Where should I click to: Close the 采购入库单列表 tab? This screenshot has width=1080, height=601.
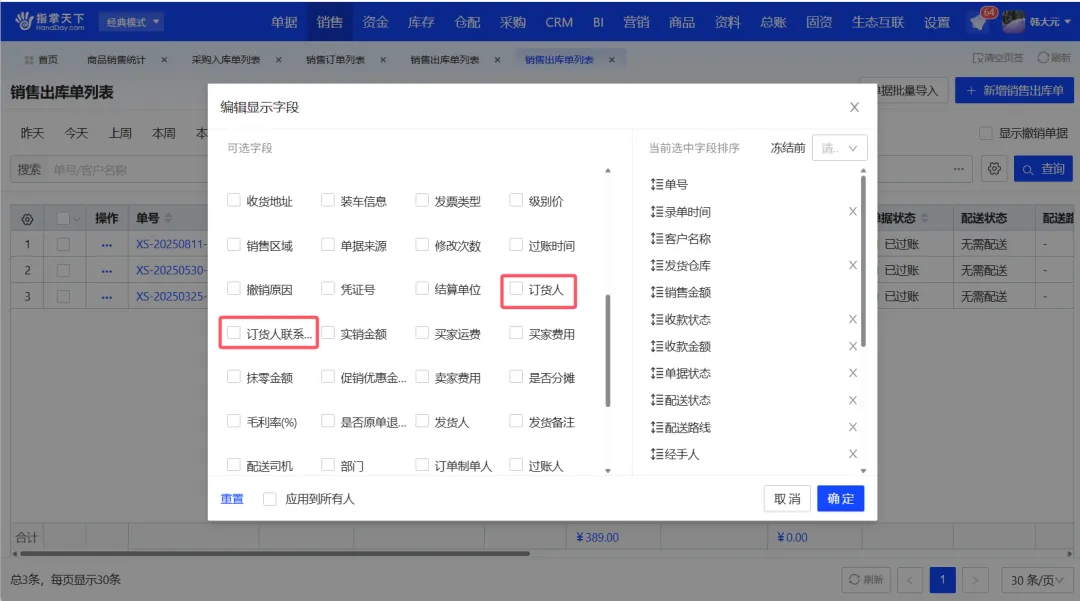click(x=278, y=60)
